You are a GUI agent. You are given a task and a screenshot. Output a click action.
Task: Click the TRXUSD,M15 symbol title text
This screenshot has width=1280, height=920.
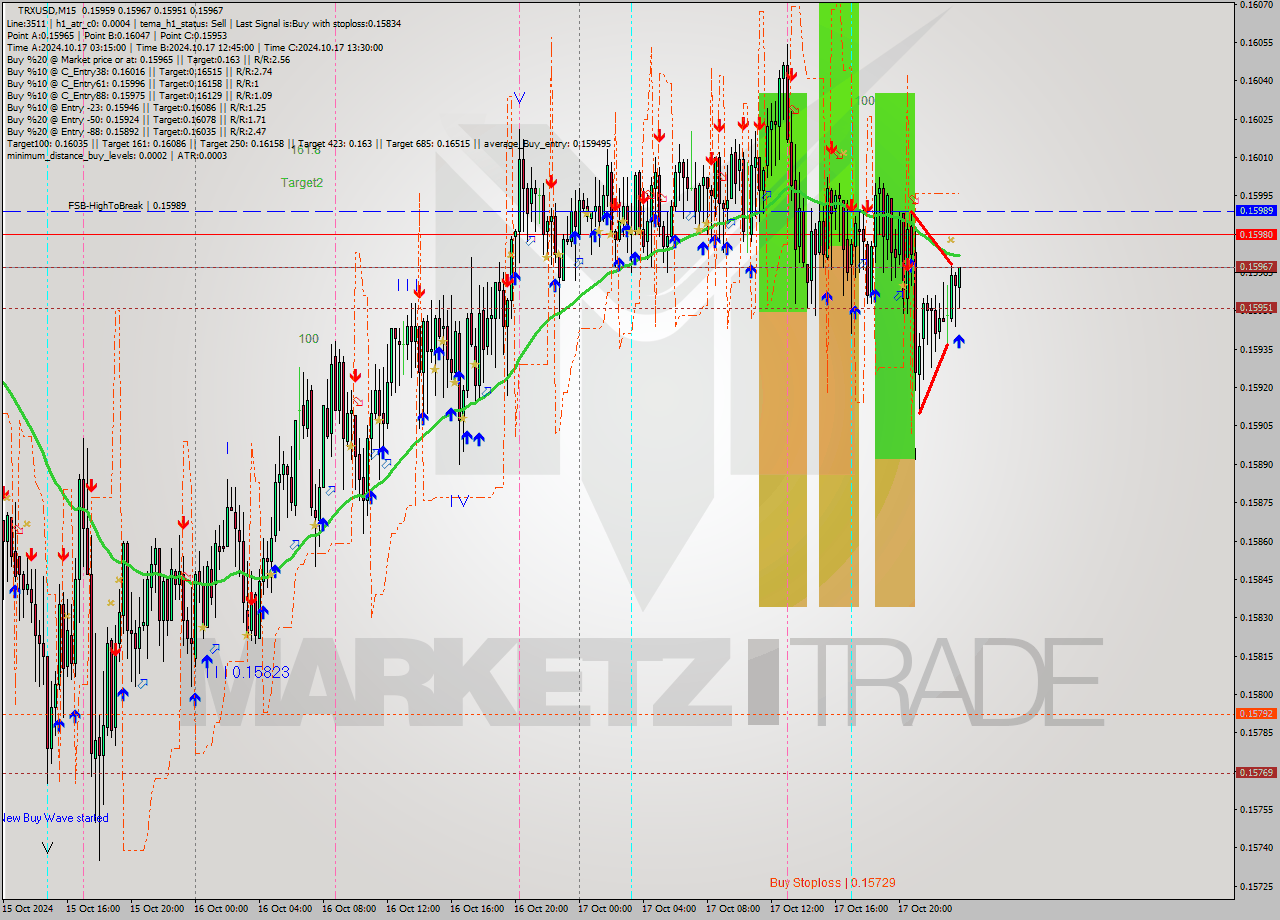(x=46, y=10)
